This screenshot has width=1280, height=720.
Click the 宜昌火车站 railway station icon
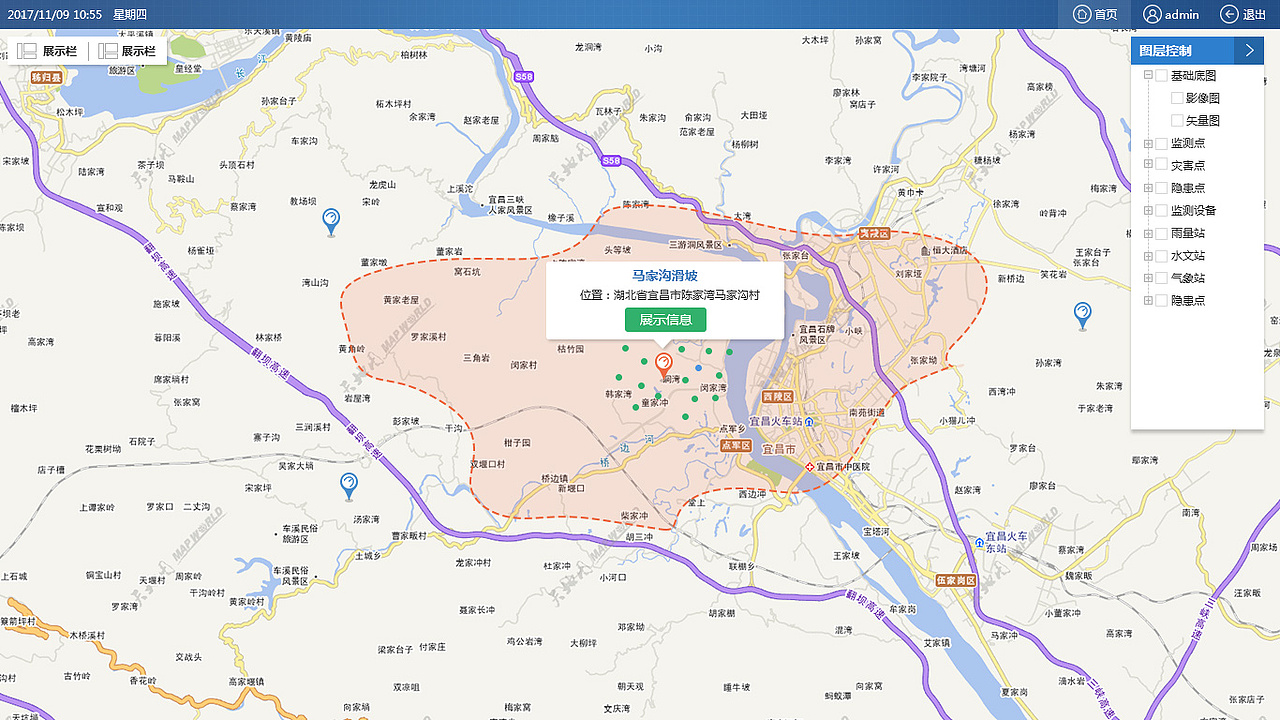(809, 422)
